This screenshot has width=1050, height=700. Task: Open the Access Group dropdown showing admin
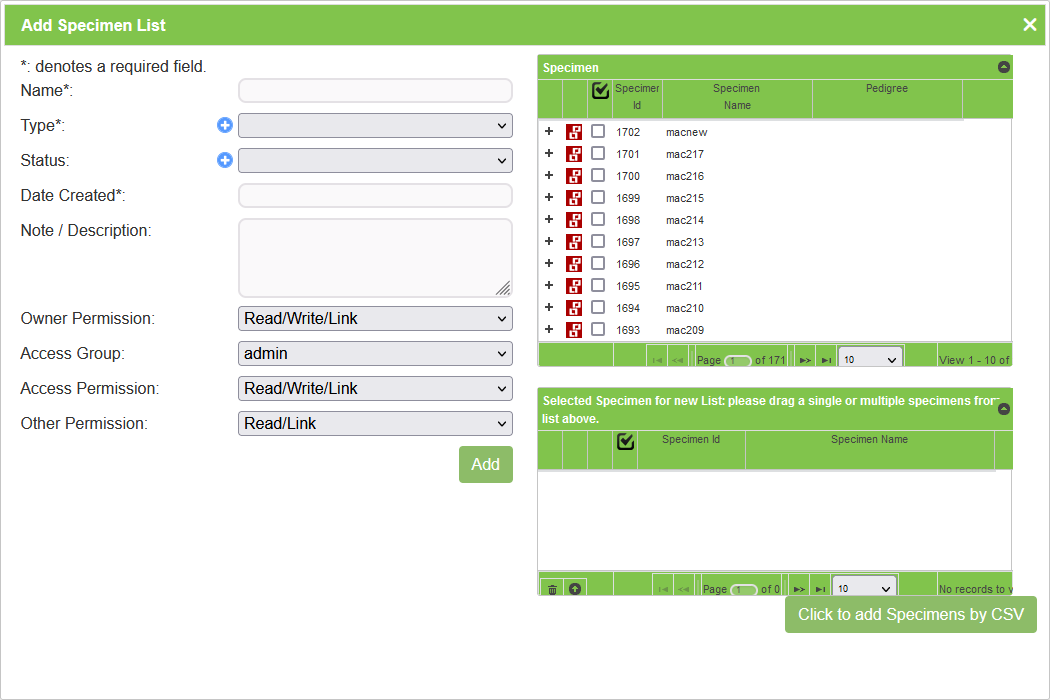click(x=375, y=353)
